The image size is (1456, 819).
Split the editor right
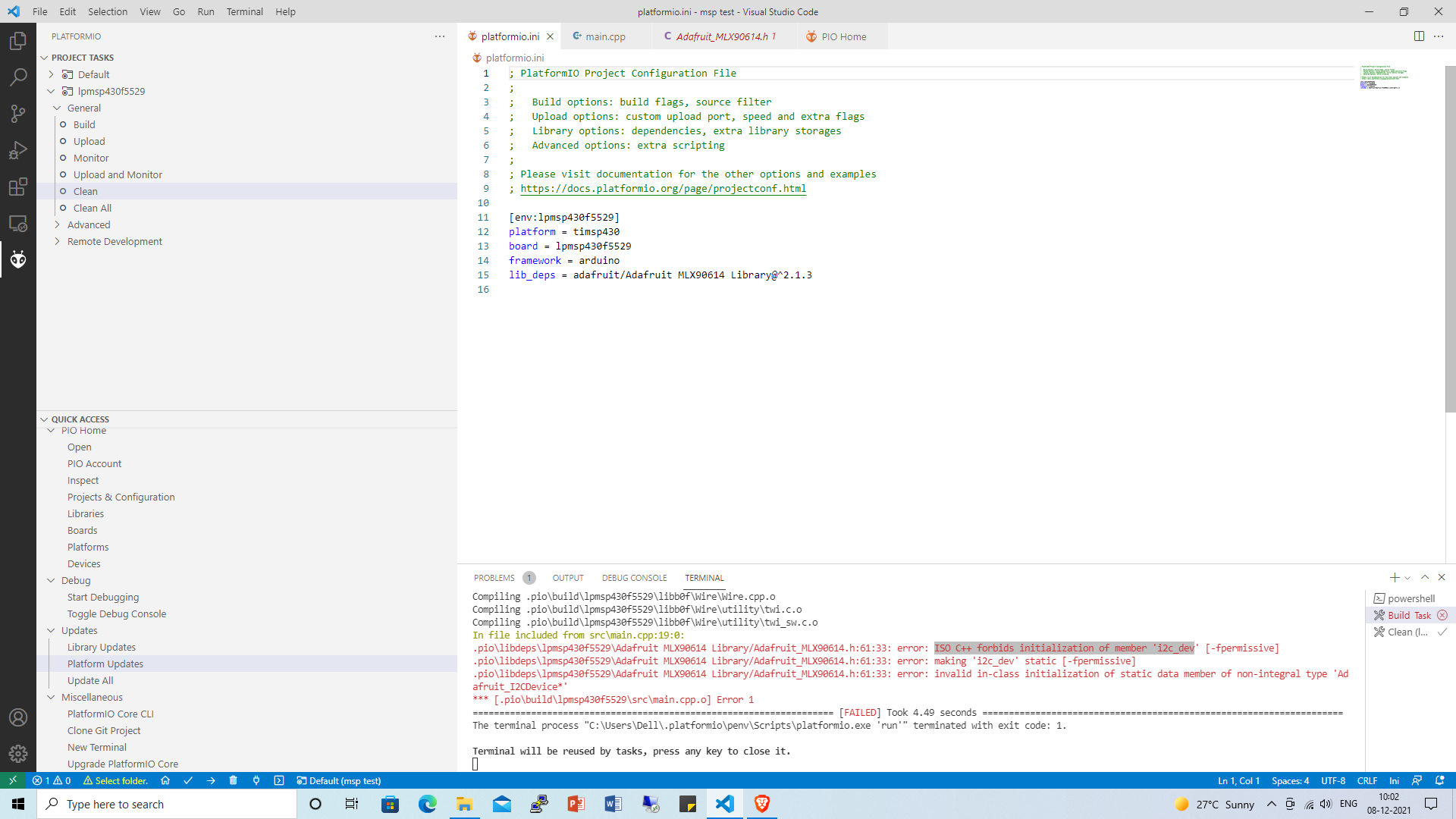(1419, 36)
